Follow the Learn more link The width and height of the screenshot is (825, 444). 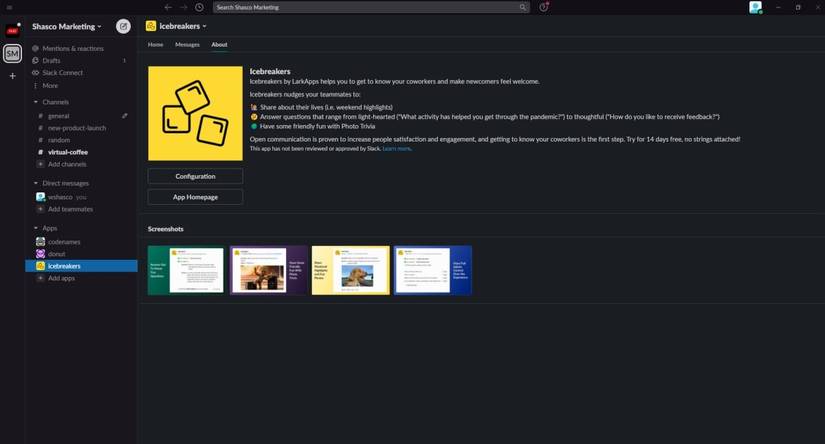tap(396, 149)
